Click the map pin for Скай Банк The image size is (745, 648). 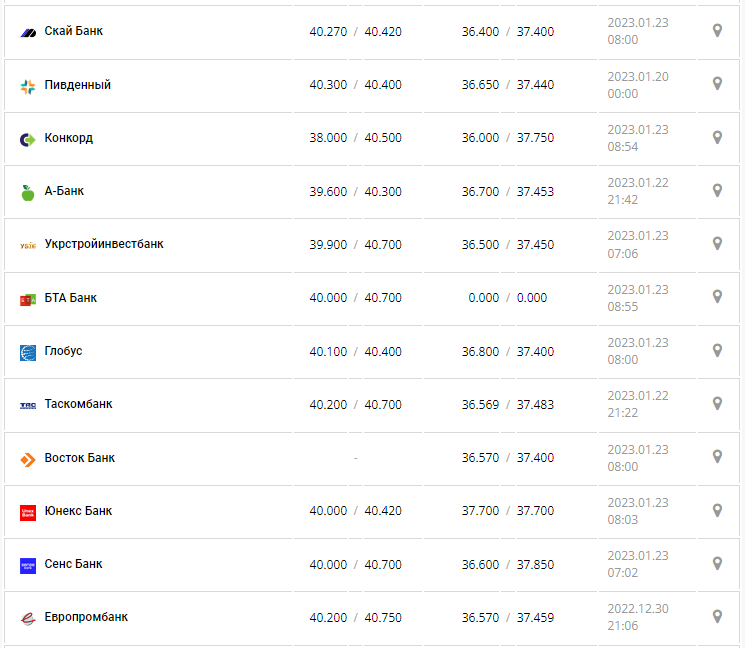[717, 31]
